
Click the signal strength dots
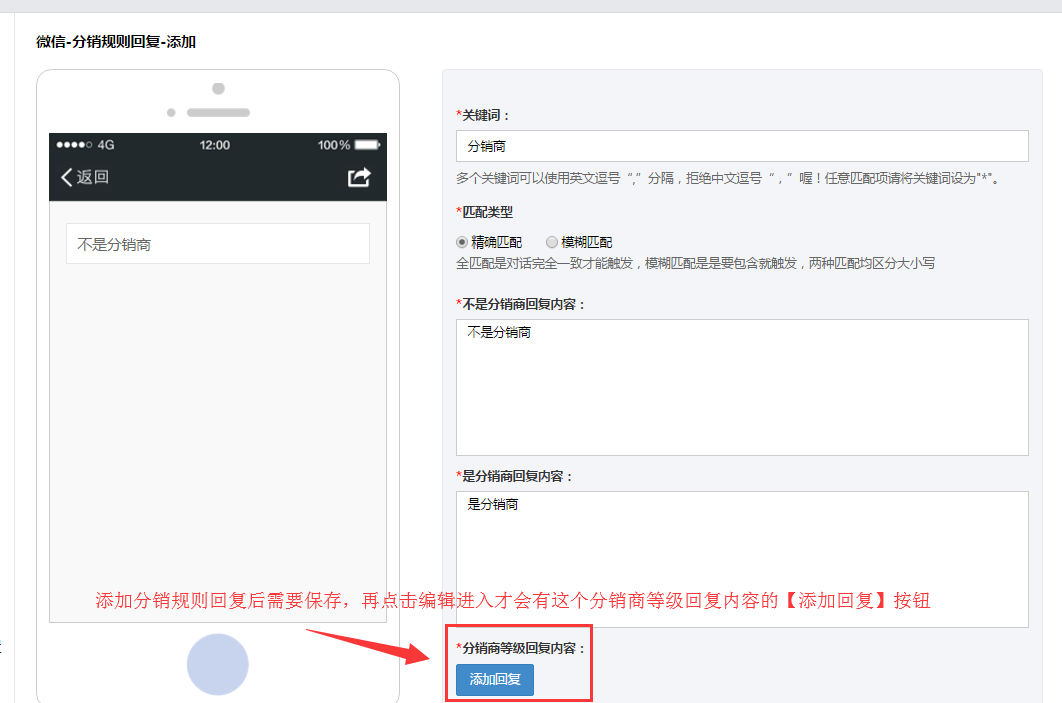click(76, 145)
